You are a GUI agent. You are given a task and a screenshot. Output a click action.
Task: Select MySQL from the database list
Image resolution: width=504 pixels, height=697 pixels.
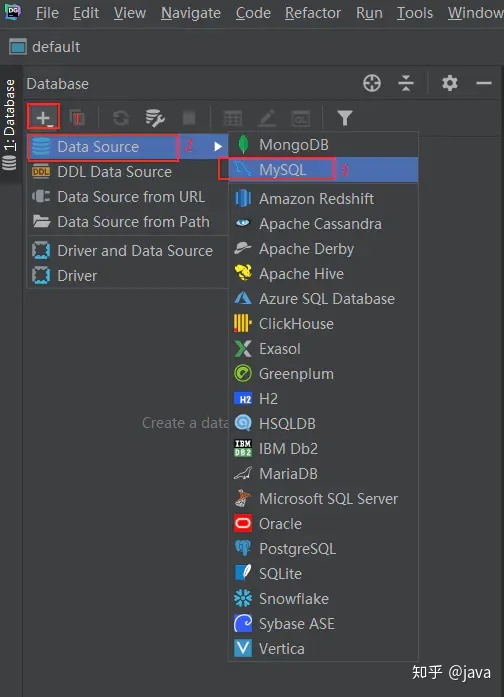click(x=324, y=169)
